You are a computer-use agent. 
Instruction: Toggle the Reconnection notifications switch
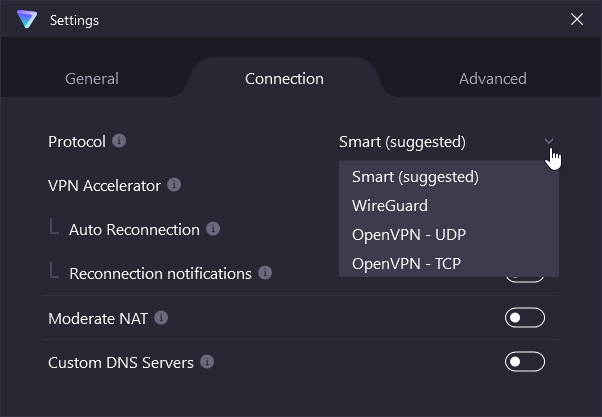coord(524,278)
